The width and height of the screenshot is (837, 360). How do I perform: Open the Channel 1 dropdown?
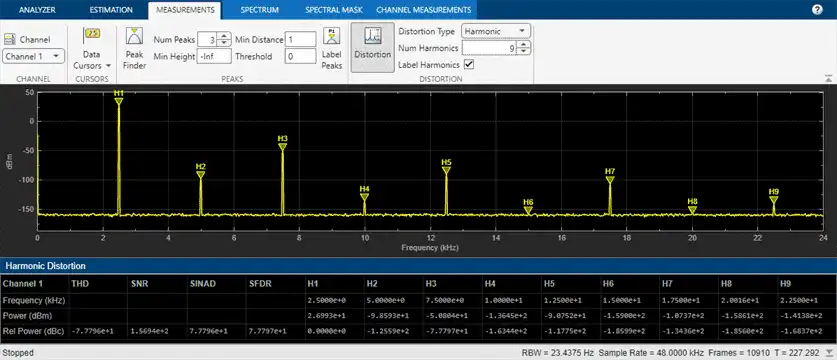pos(33,56)
